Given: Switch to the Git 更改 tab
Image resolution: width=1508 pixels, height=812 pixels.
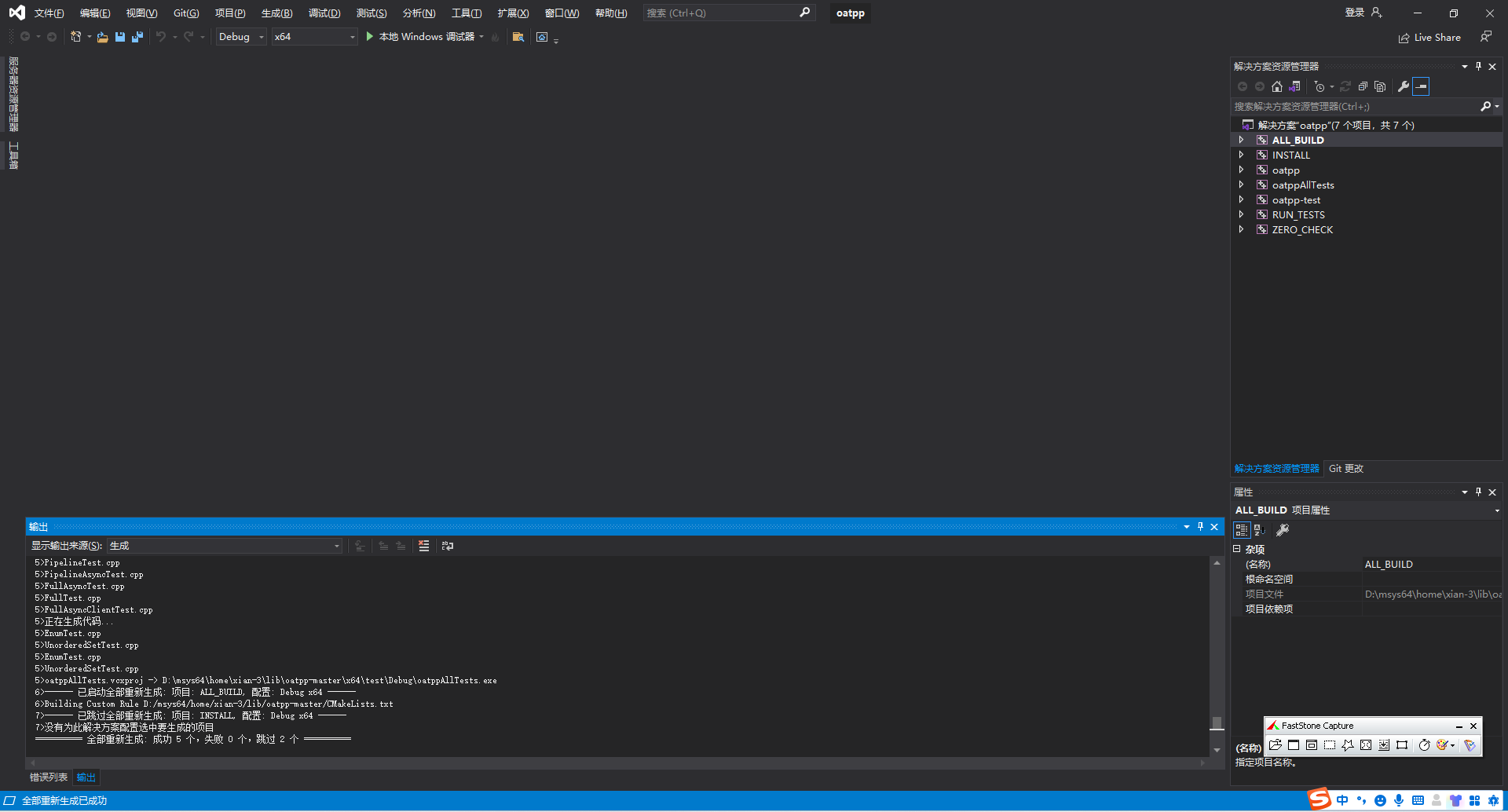Looking at the screenshot, I should click(1346, 469).
